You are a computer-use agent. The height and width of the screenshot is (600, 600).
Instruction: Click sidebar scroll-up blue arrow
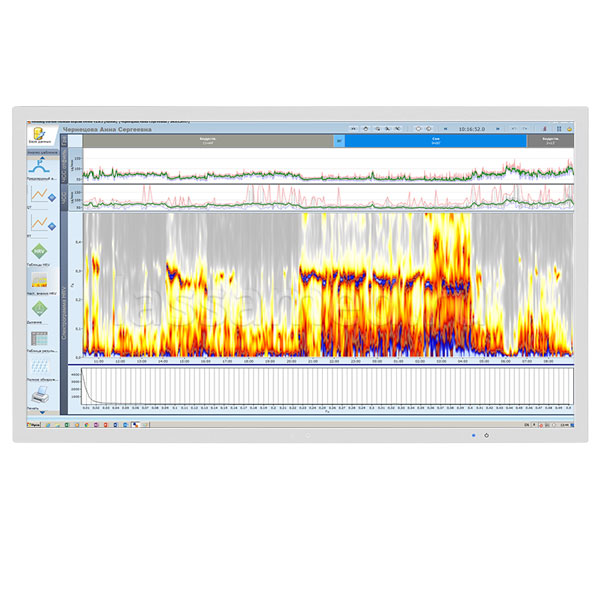[42, 157]
